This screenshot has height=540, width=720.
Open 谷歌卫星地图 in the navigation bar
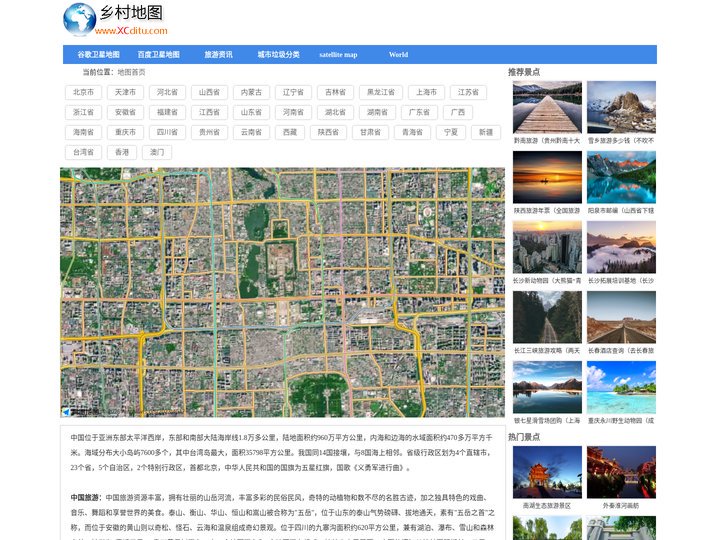[98, 55]
